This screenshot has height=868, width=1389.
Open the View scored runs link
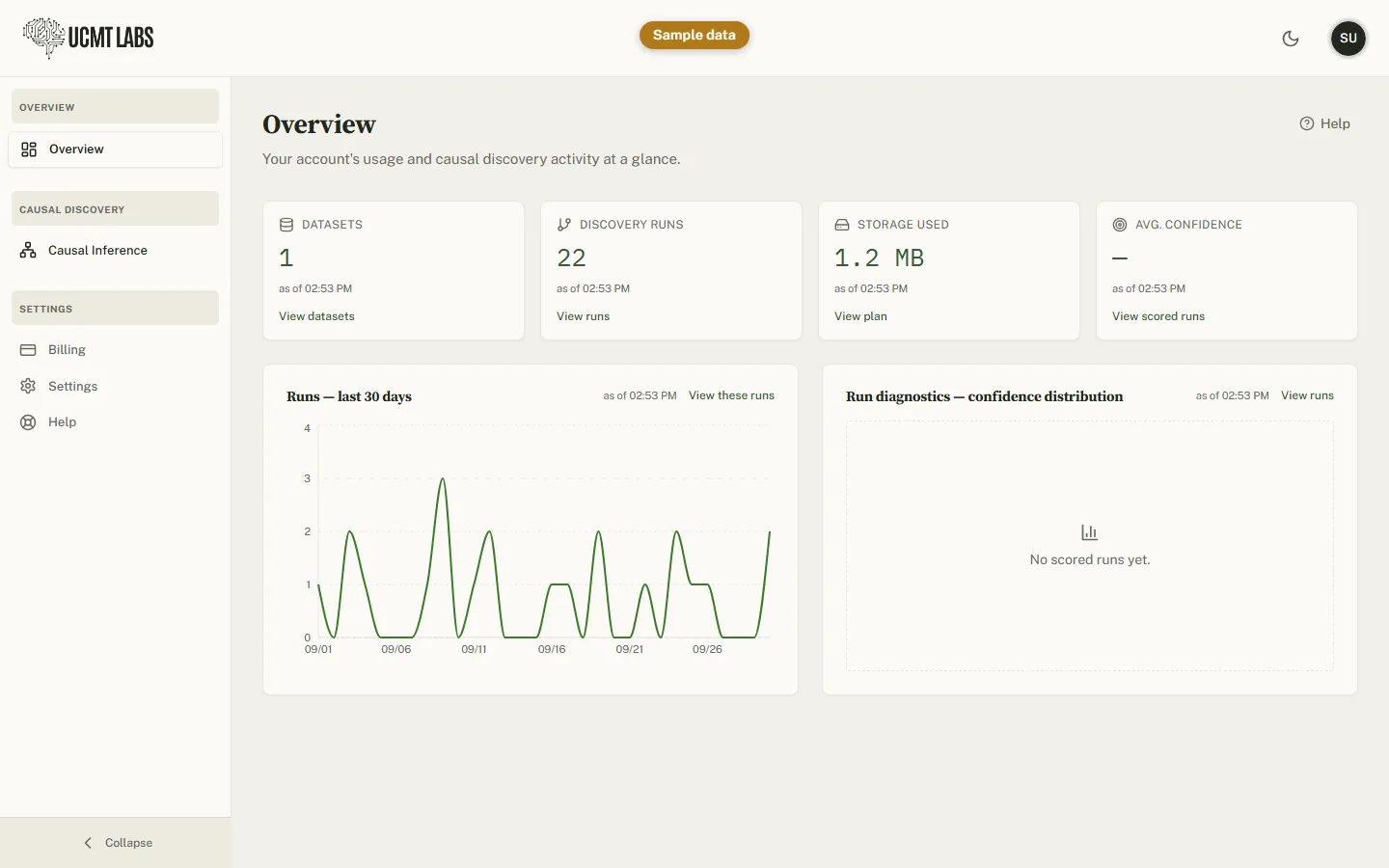[x=1158, y=316]
